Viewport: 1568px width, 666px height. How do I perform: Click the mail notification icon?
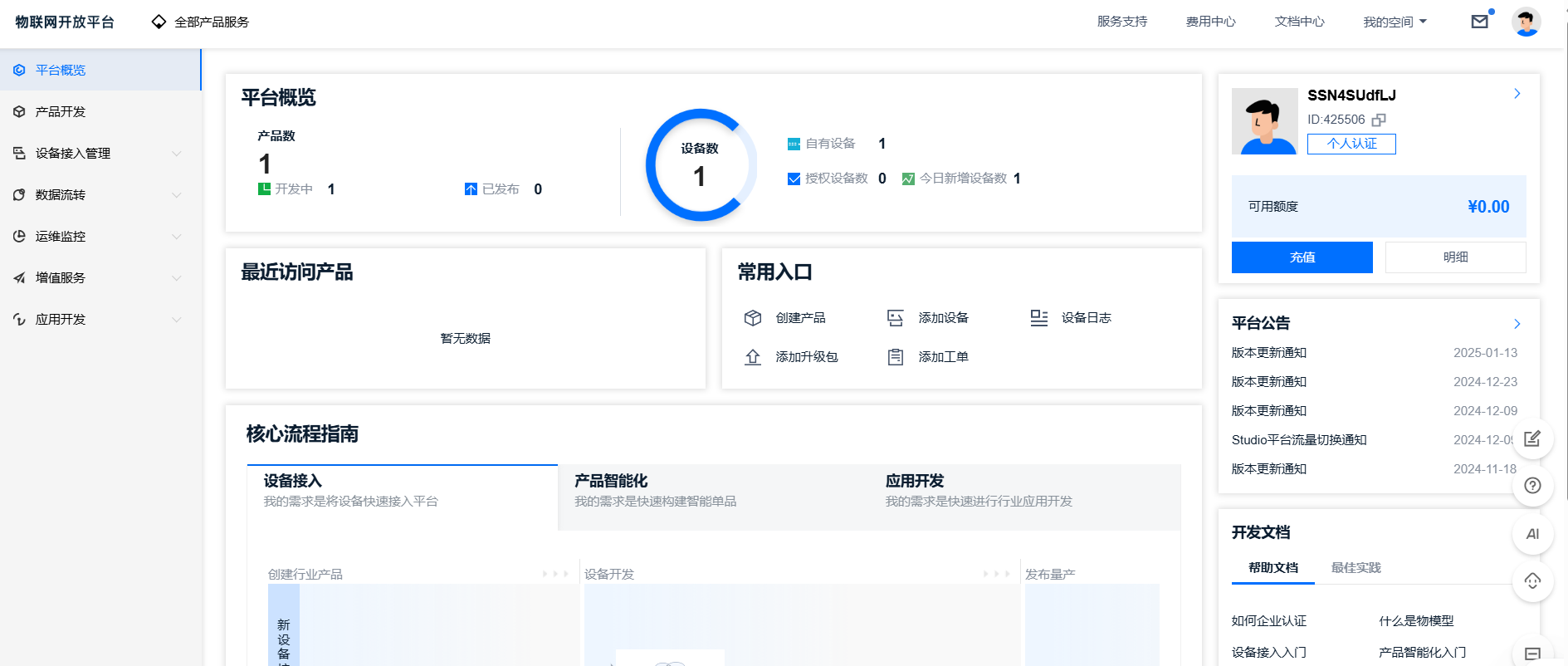pyautogui.click(x=1479, y=22)
